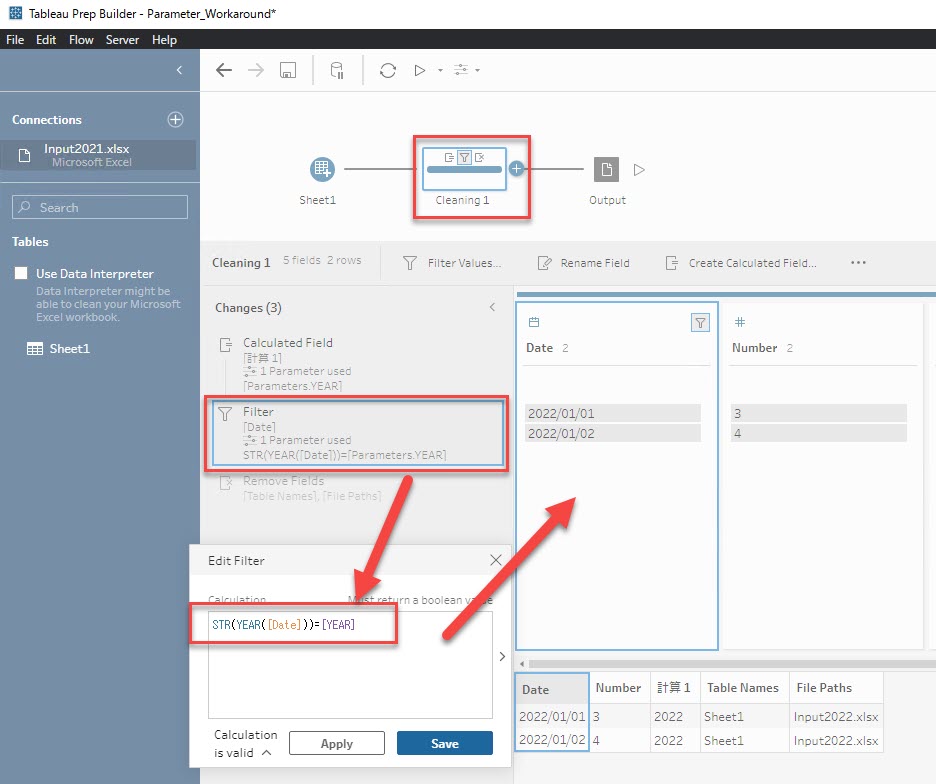Select the Sheet1 input step in the flow

322,170
